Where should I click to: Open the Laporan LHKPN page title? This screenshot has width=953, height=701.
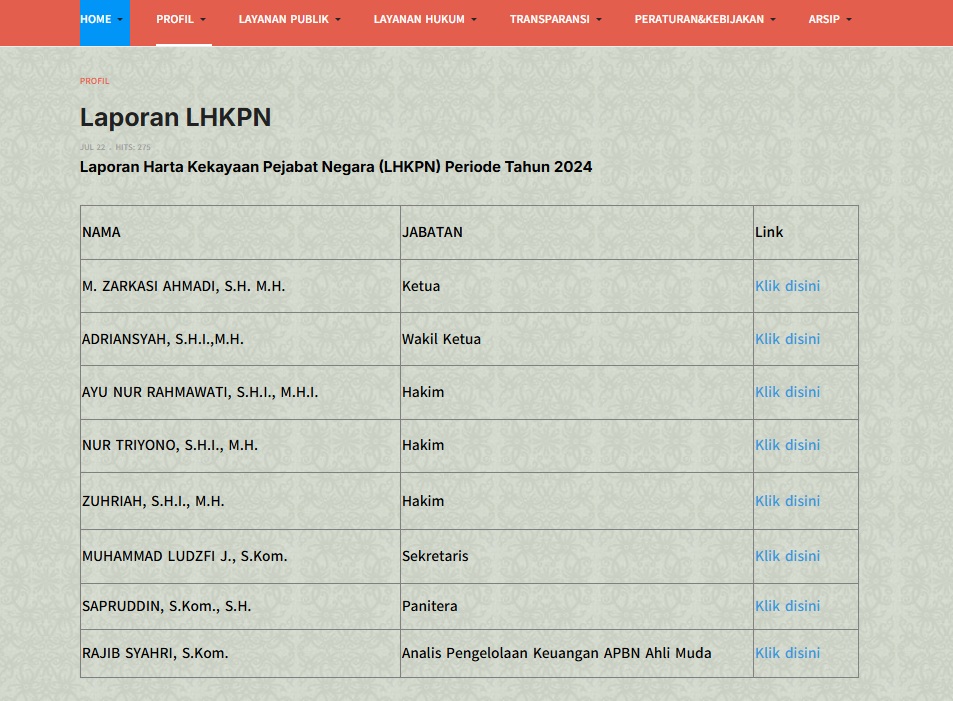tap(175, 117)
